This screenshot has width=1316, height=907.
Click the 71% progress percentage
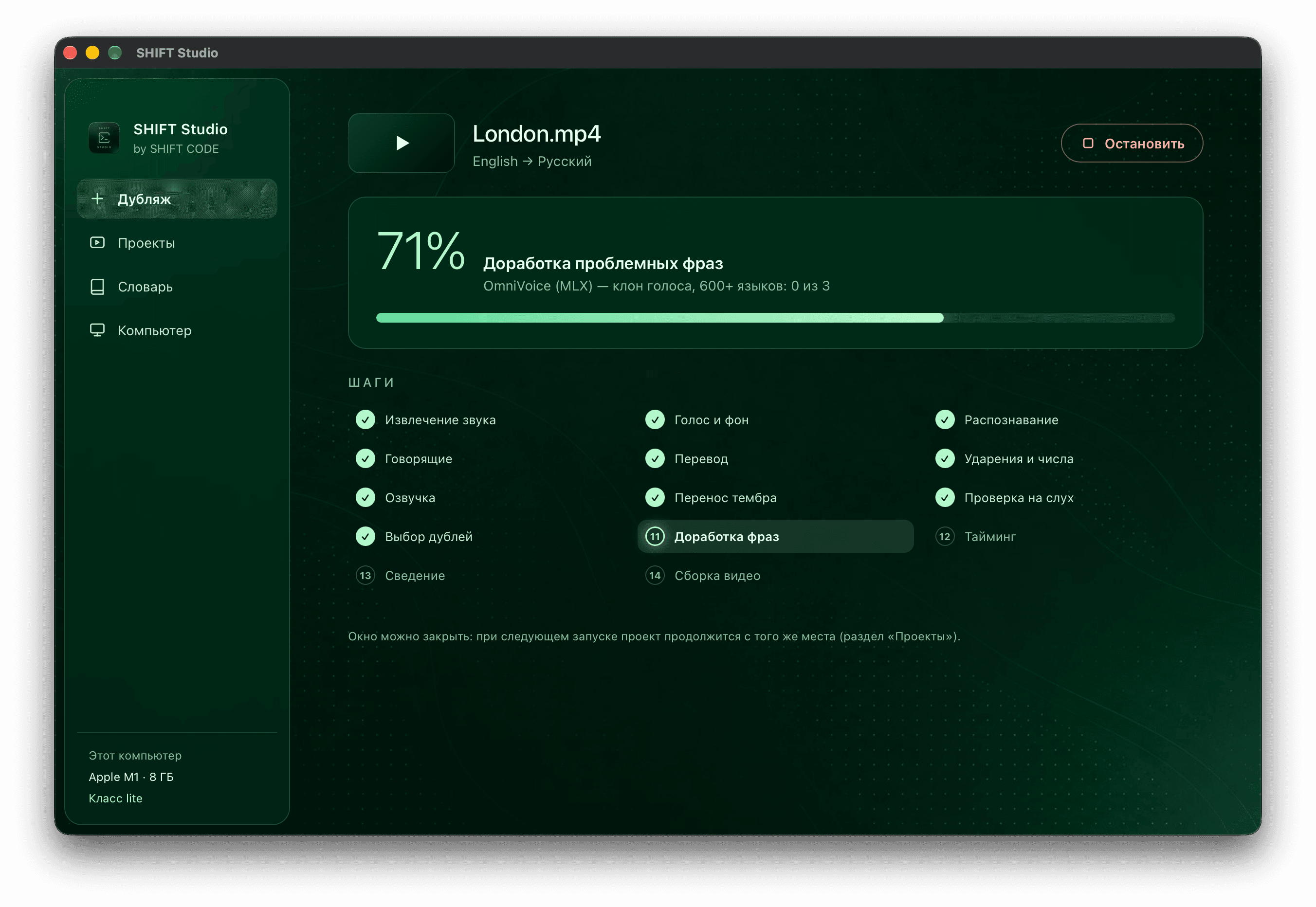point(420,251)
